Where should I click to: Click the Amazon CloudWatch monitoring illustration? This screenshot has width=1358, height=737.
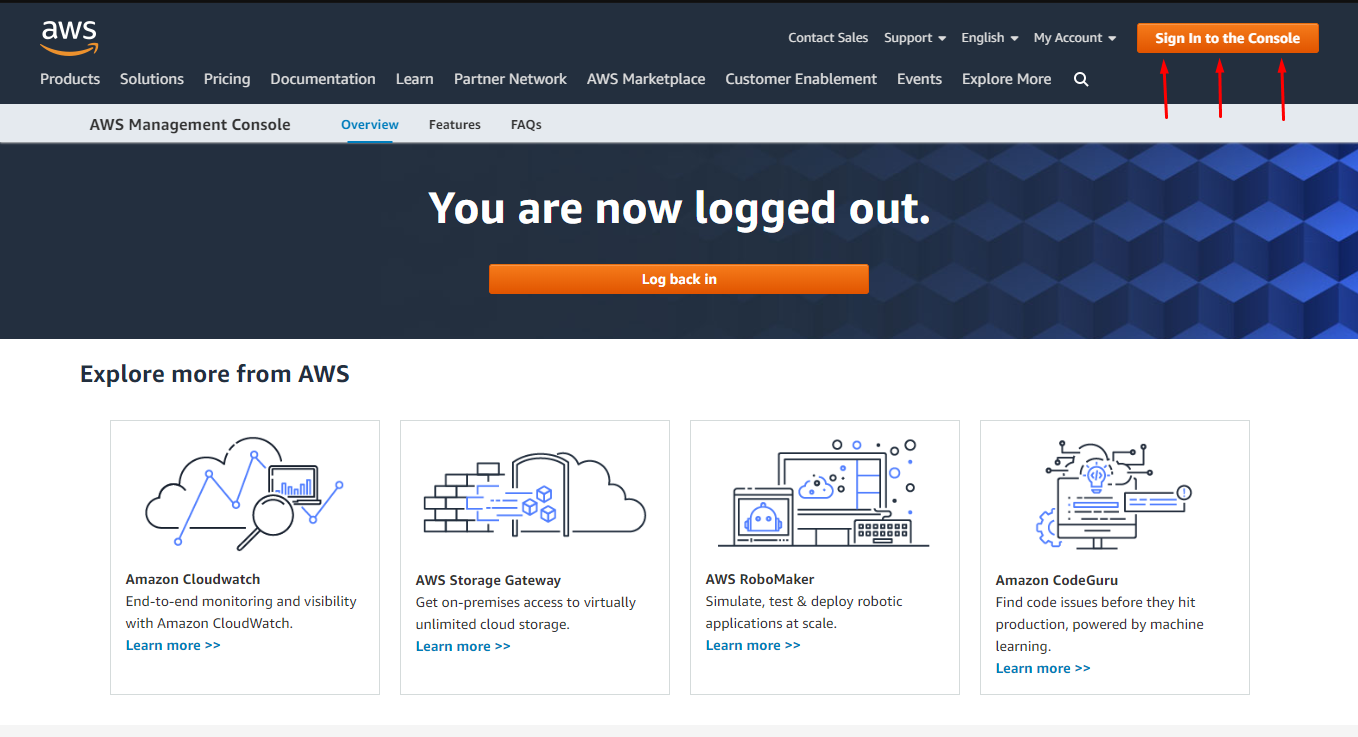point(244,492)
